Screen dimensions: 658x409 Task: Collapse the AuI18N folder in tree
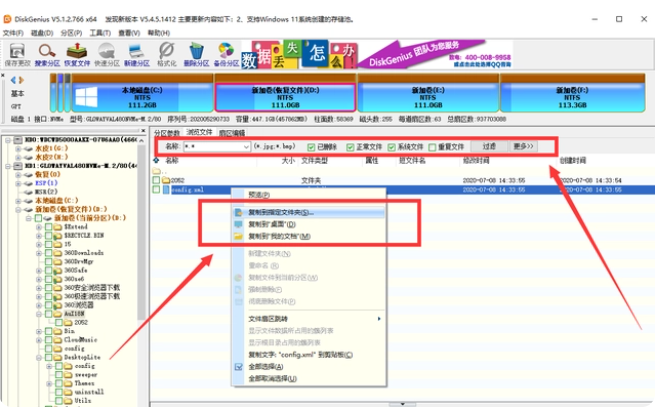click(39, 314)
